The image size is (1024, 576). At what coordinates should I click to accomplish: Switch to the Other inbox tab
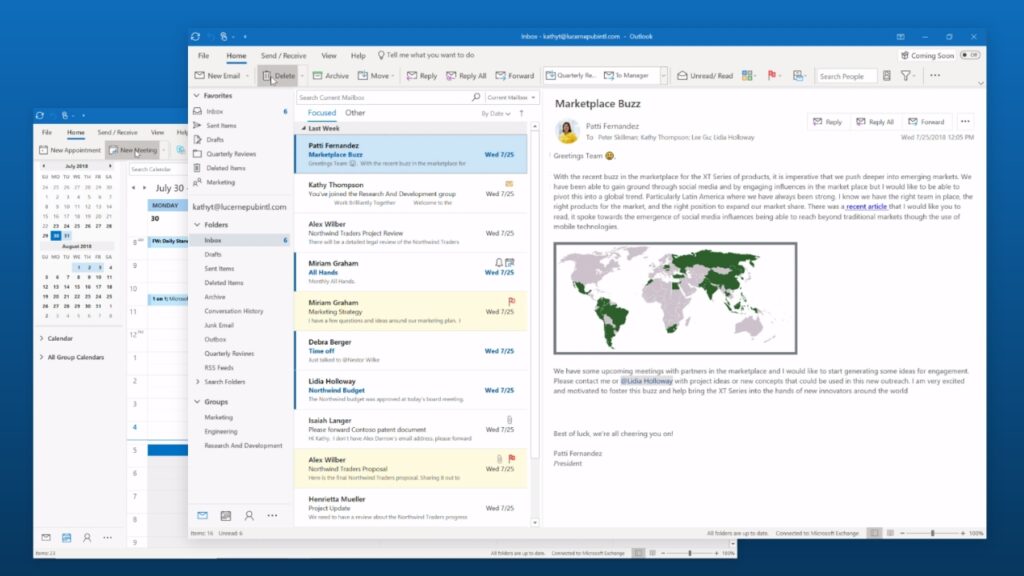[x=355, y=113]
